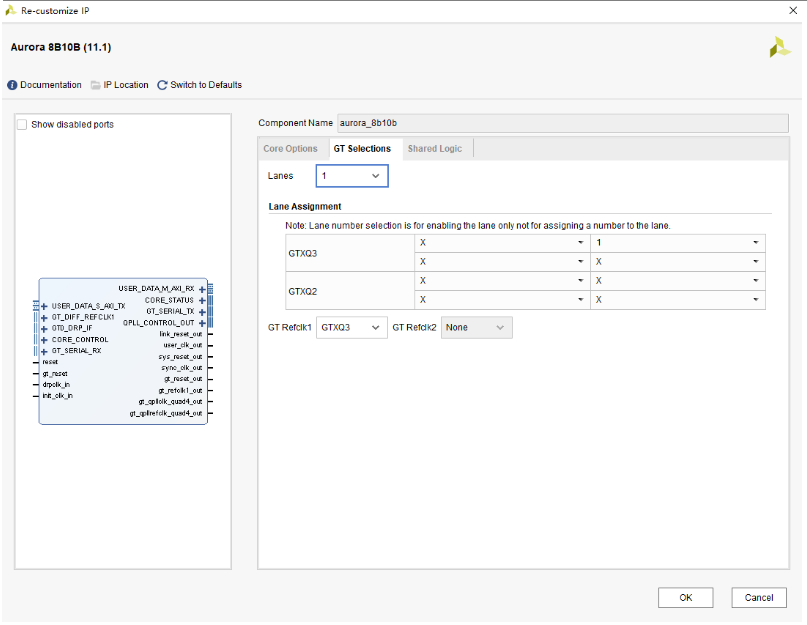This screenshot has width=807, height=625.
Task: Click the gt_qpllrefclk_quad4_out port label
Action: point(166,413)
